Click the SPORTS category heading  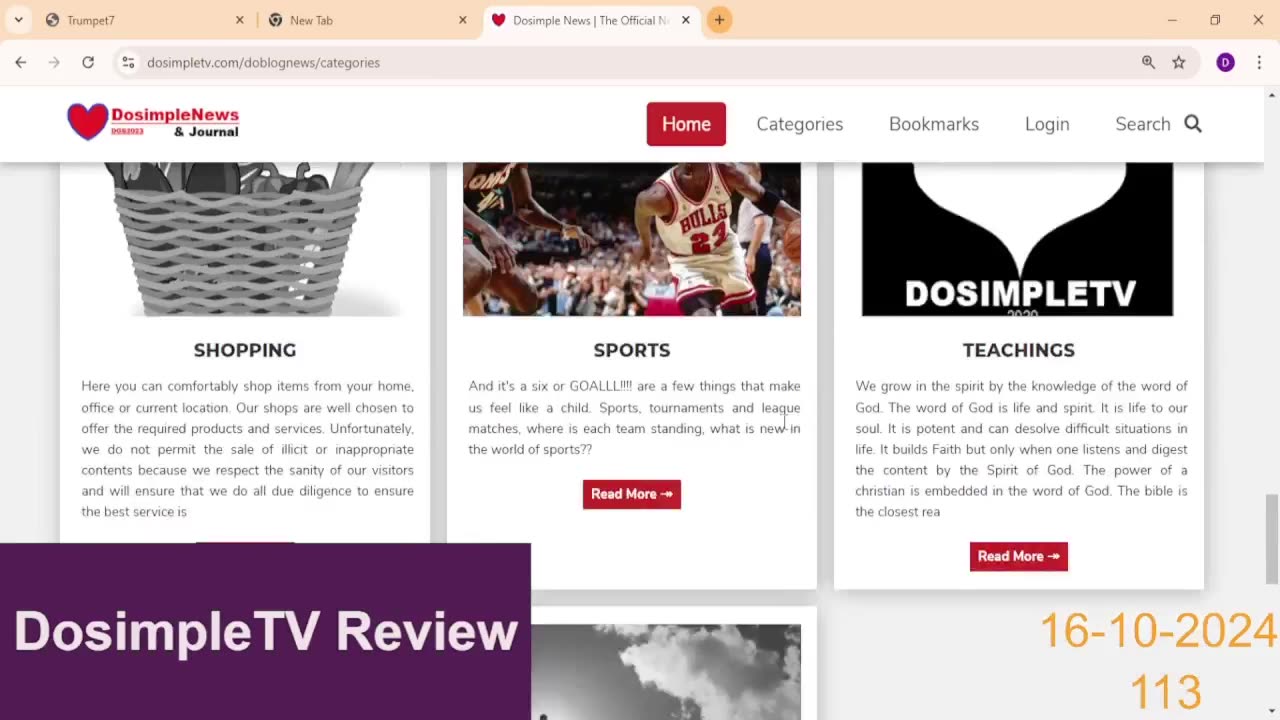click(632, 350)
